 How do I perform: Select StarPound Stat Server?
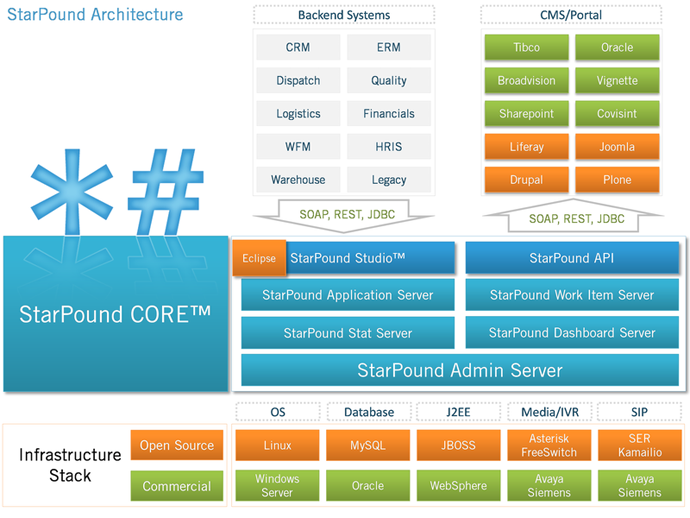tap(348, 333)
